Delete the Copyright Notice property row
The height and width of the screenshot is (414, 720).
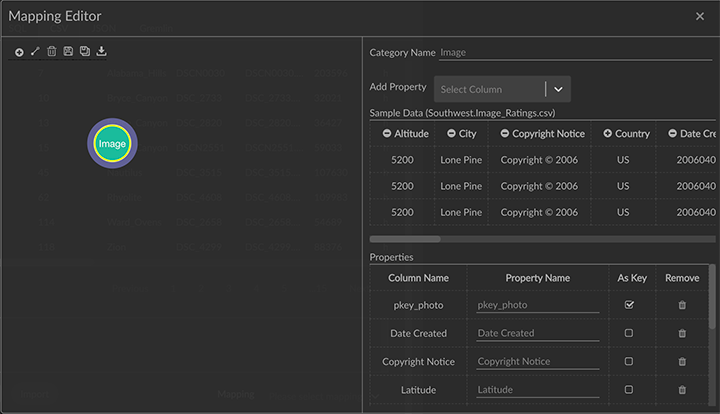point(682,362)
